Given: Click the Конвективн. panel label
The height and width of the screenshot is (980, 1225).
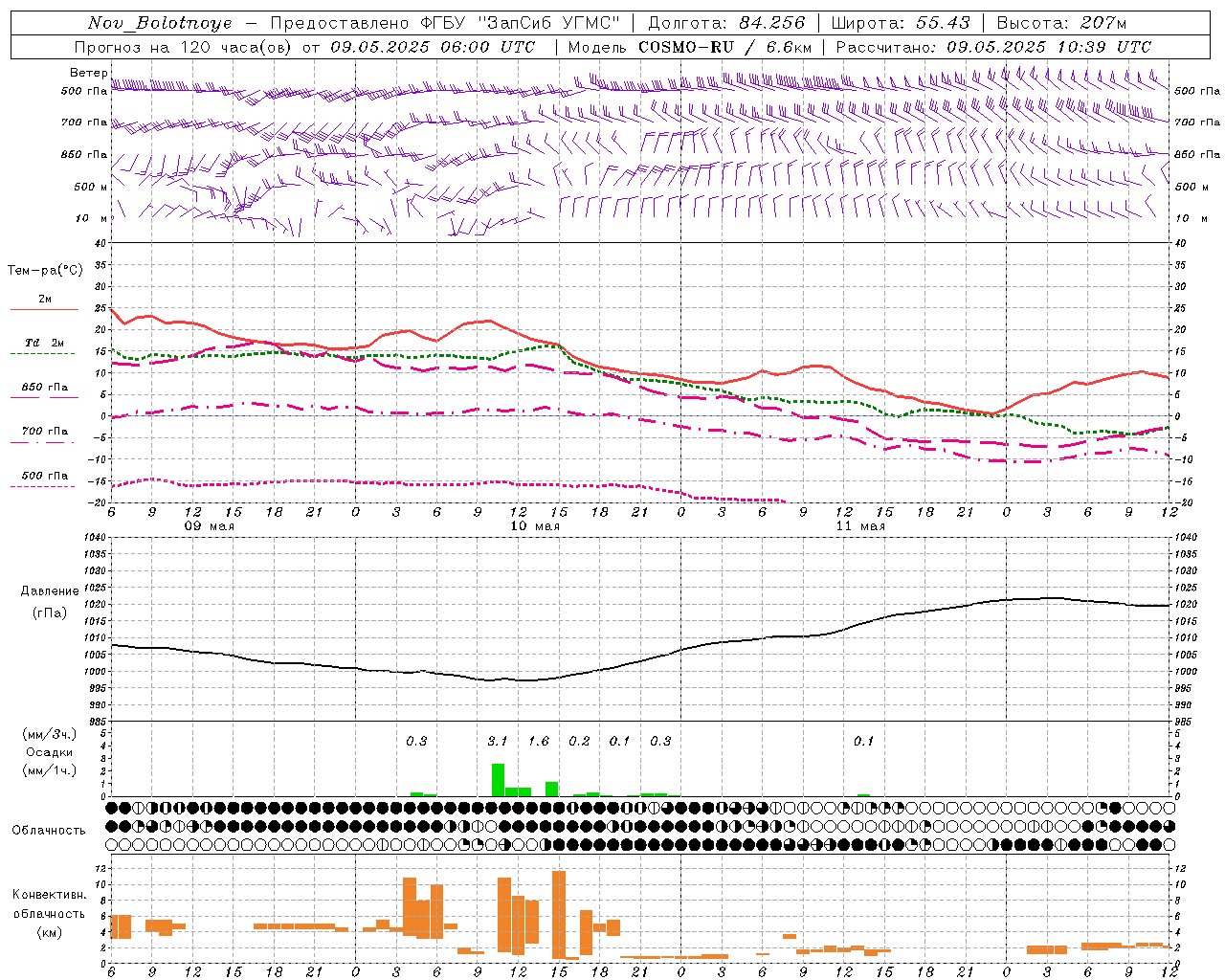Looking at the screenshot, I should 49,895.
